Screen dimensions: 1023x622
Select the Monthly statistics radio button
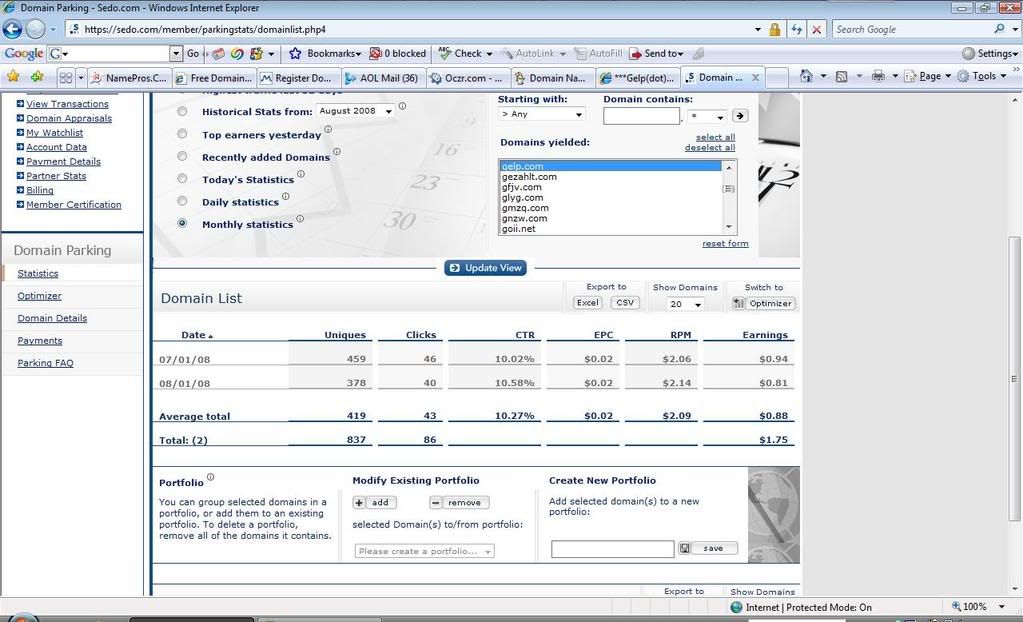click(x=182, y=224)
